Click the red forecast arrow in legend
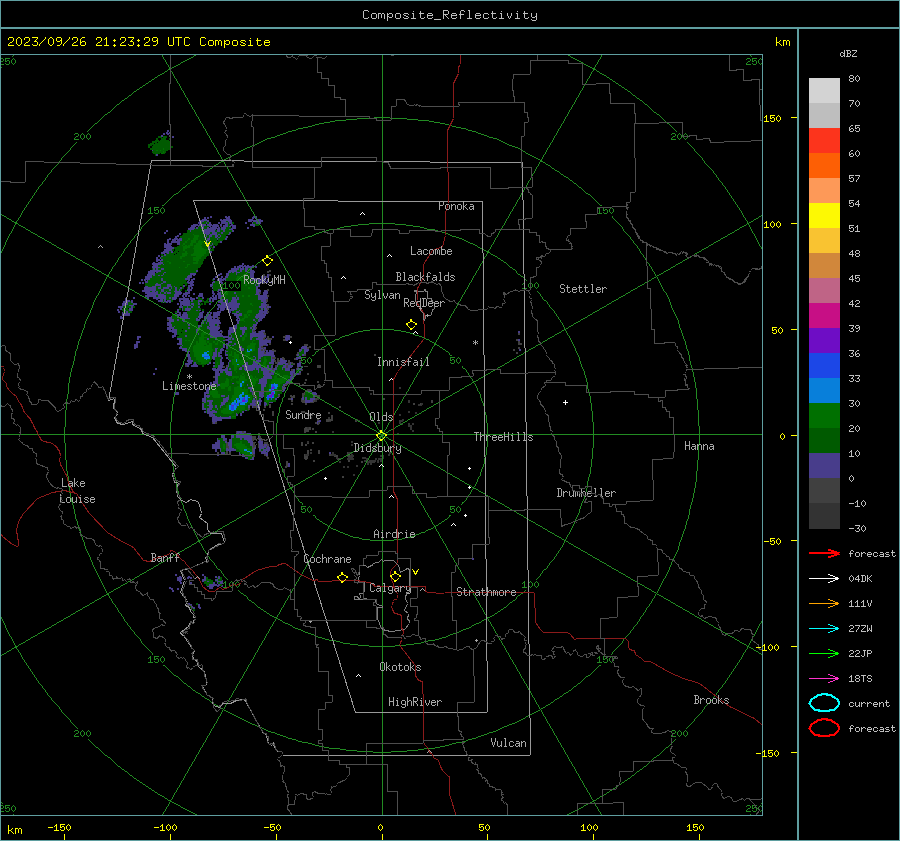The width and height of the screenshot is (900, 841). click(824, 553)
